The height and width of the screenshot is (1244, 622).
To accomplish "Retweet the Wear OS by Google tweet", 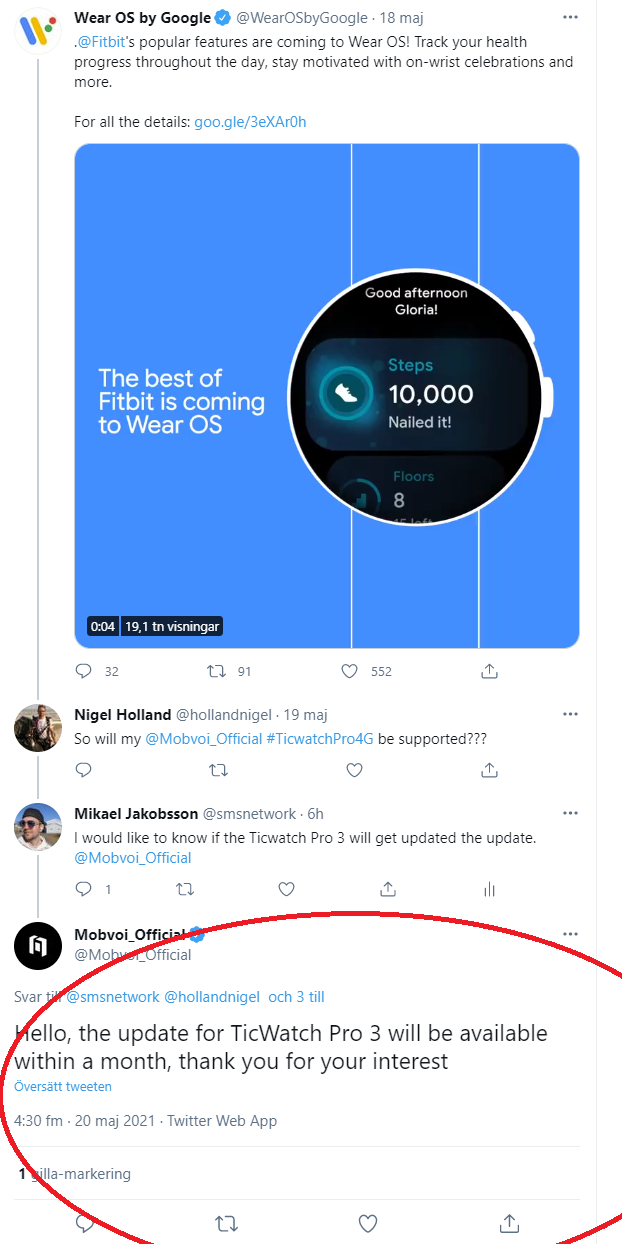I will coord(215,671).
